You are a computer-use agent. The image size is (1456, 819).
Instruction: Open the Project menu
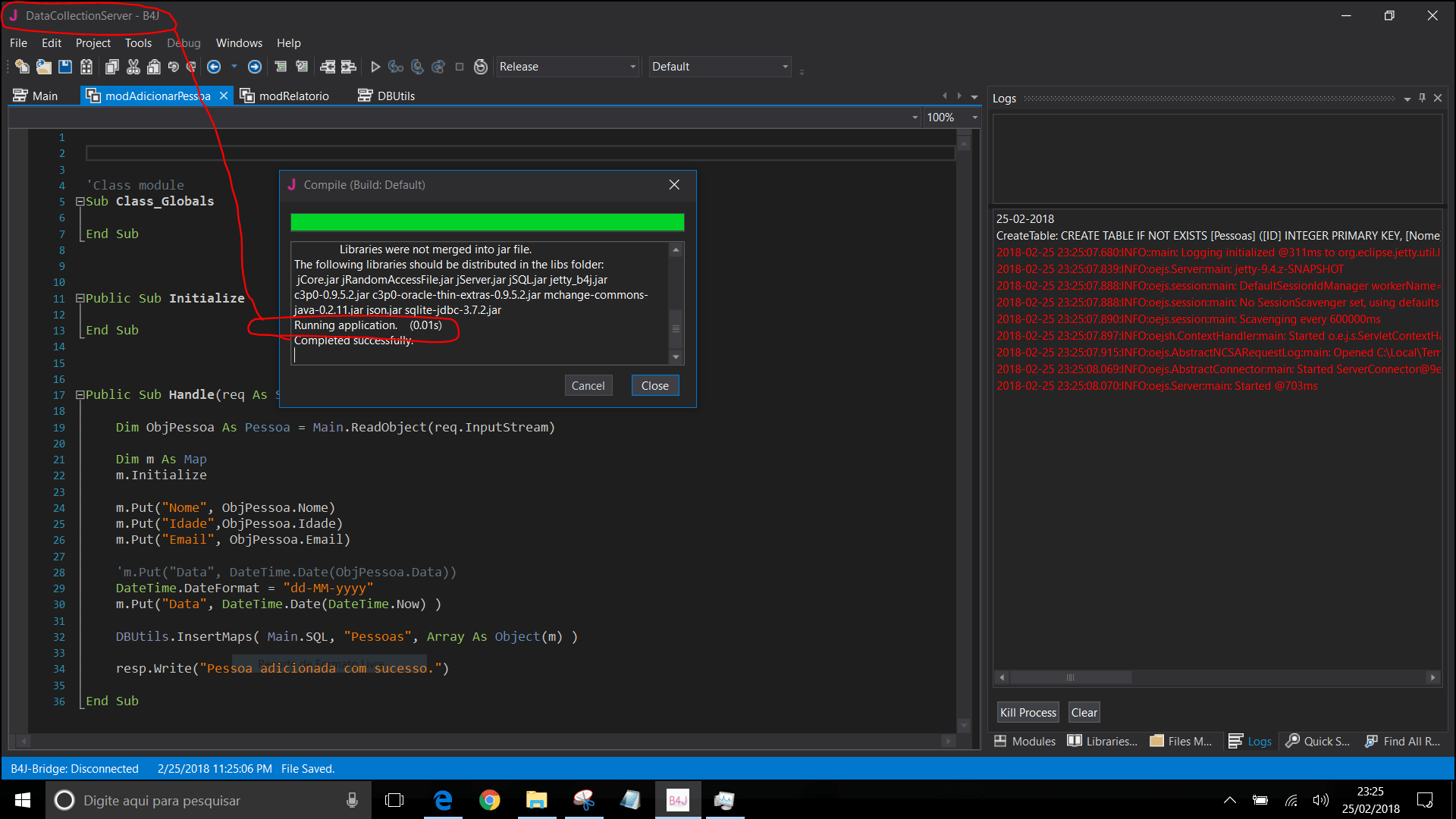click(x=93, y=43)
